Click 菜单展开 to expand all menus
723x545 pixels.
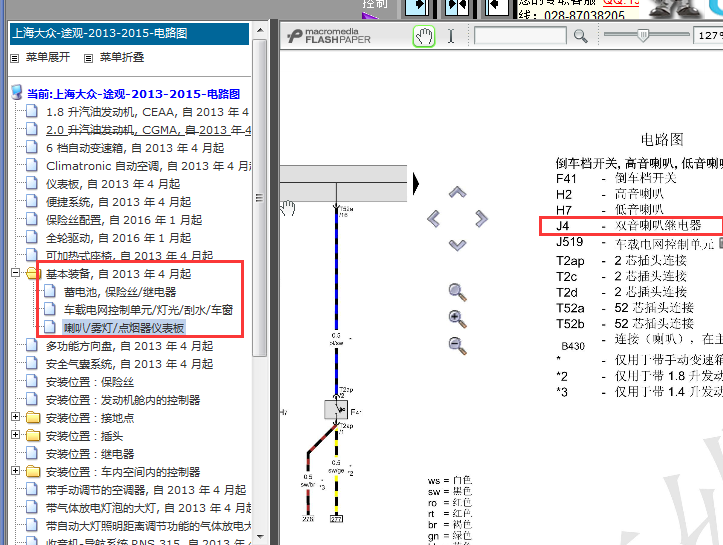48,57
